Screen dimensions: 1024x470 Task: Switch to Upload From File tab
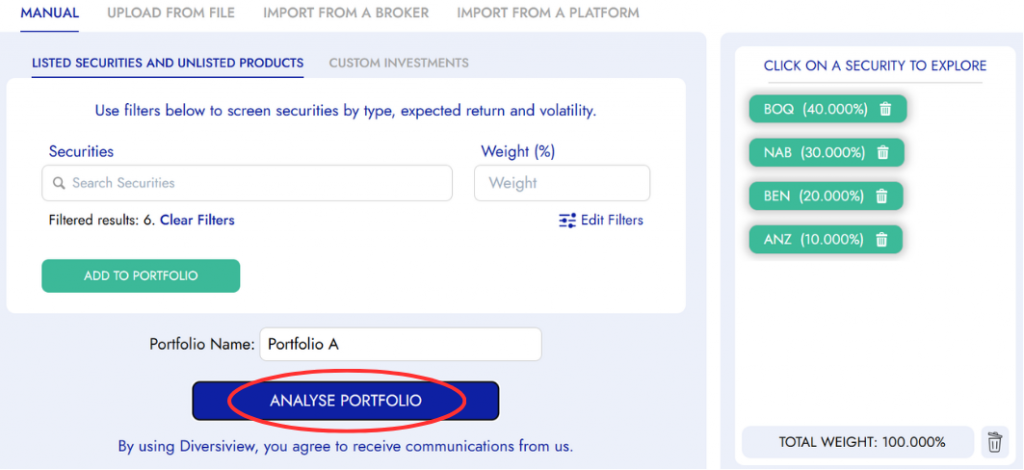171,13
